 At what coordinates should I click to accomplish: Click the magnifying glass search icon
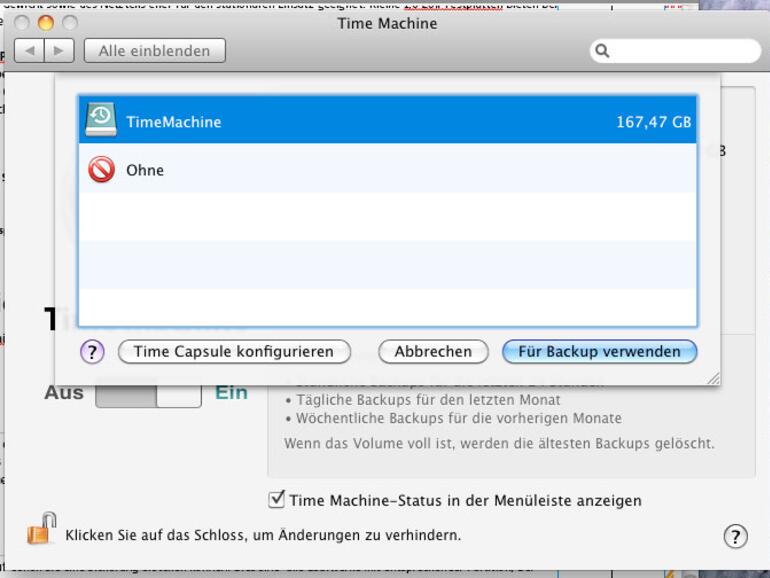(x=602, y=51)
